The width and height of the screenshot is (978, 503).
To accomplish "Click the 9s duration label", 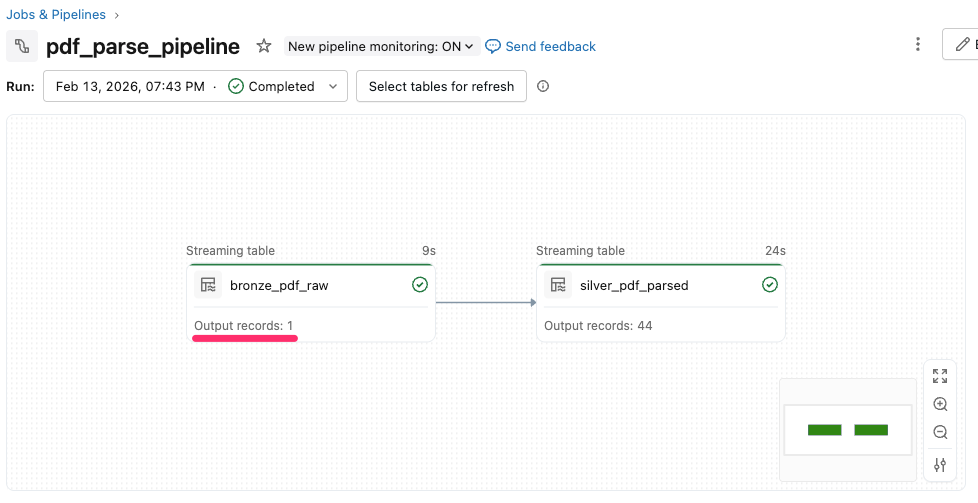I will coord(428,251).
